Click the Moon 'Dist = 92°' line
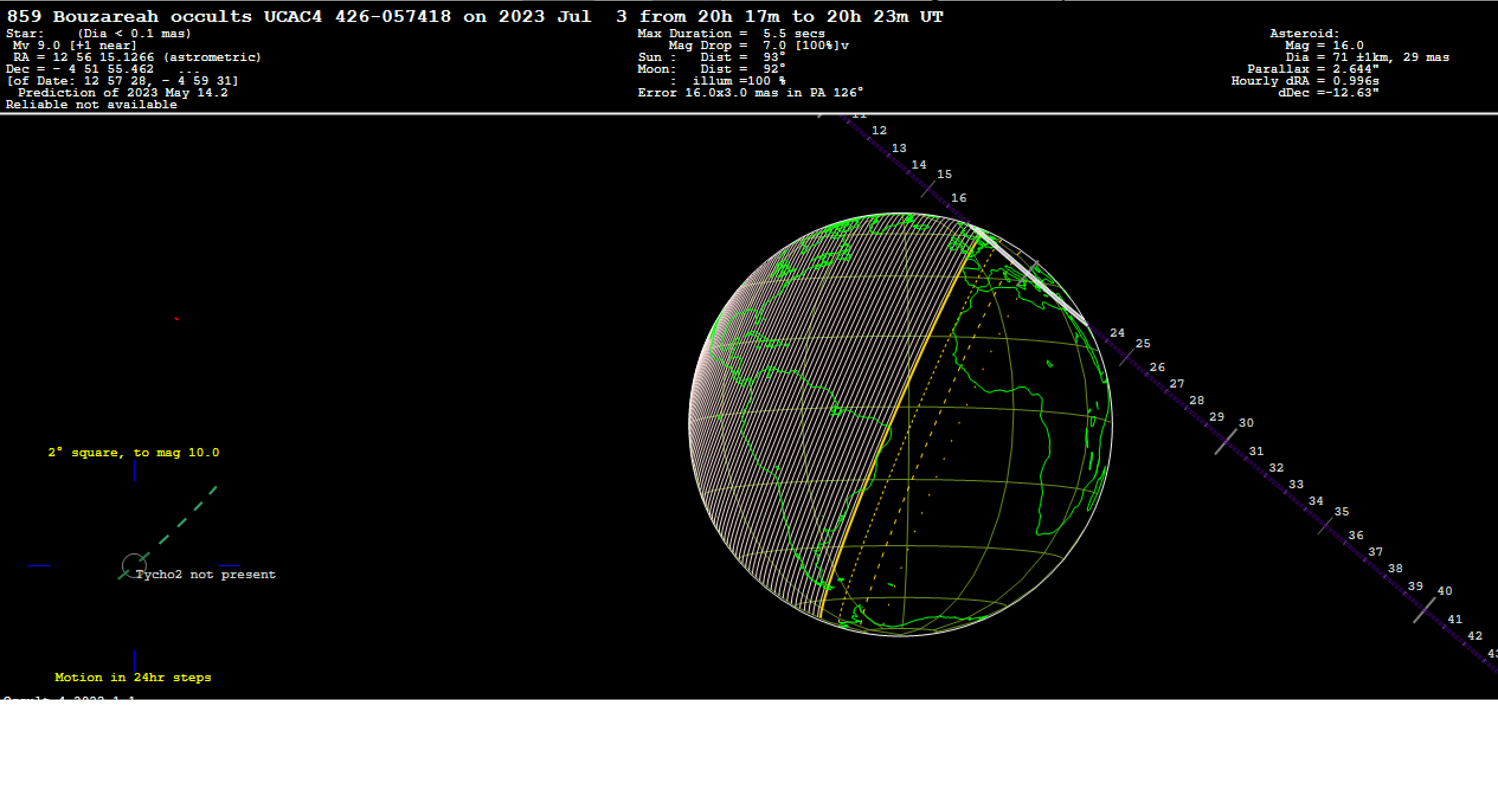 coord(742,69)
